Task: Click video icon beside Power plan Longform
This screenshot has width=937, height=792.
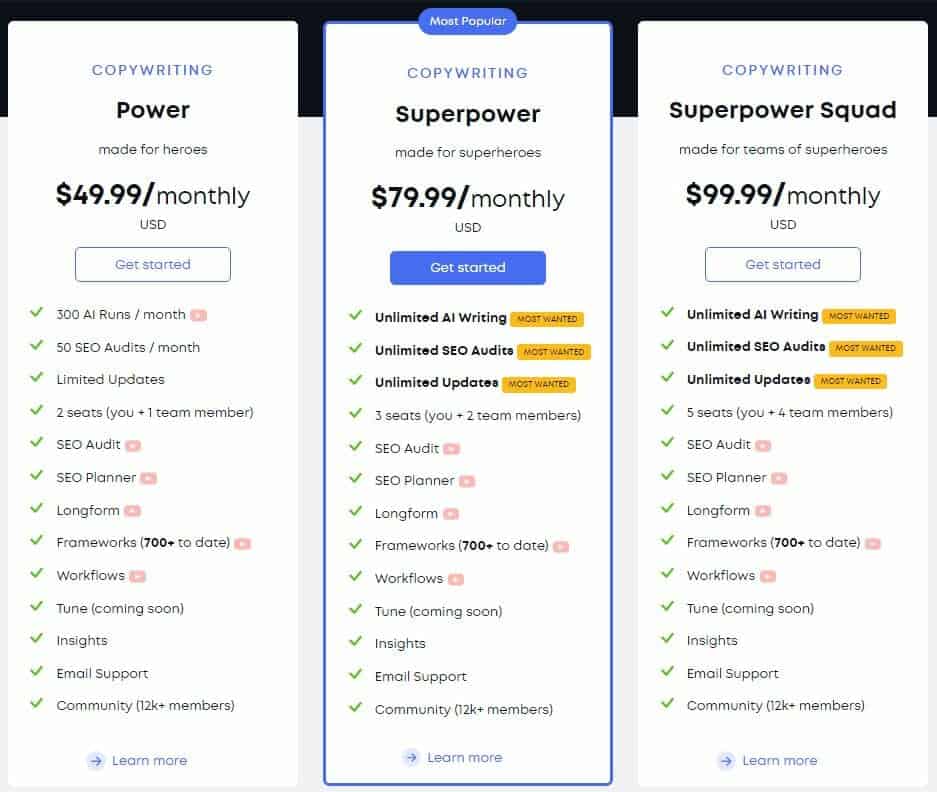Action: (133, 511)
